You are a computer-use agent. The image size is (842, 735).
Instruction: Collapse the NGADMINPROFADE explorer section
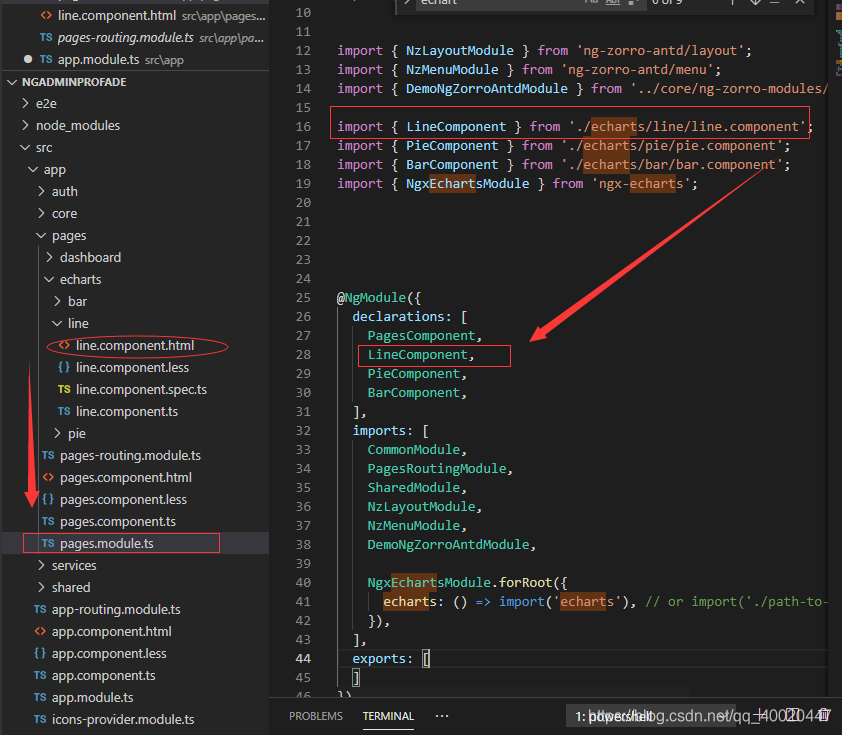click(x=12, y=82)
